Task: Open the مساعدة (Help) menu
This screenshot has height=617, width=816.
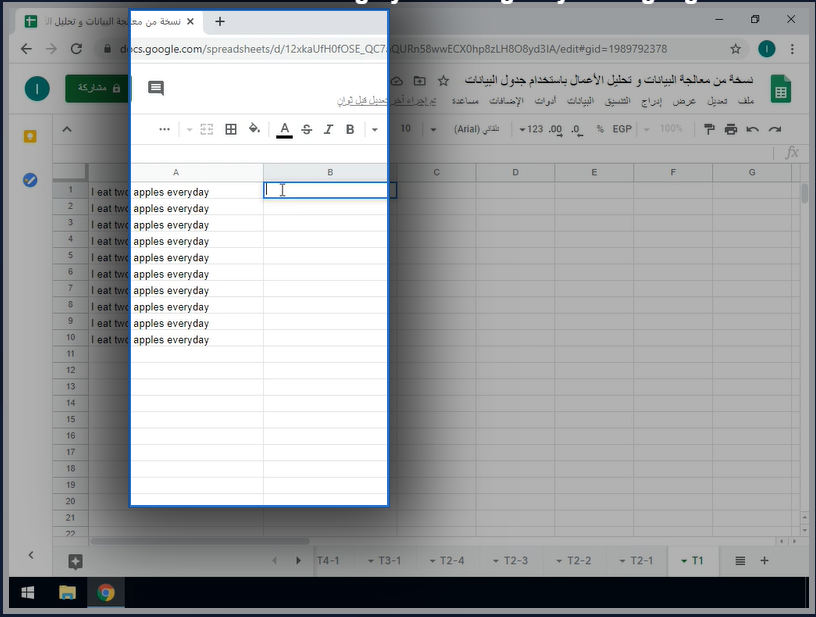Action: (465, 101)
